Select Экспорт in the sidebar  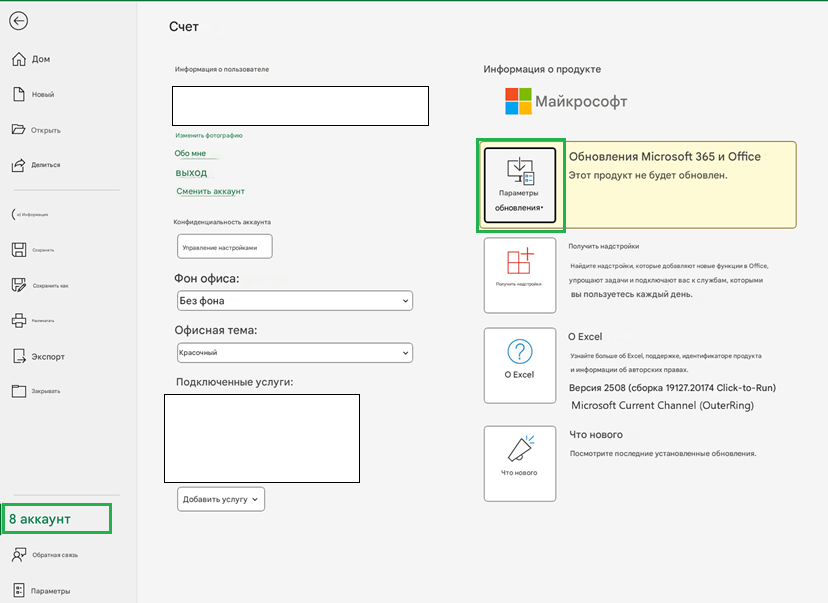click(38, 356)
